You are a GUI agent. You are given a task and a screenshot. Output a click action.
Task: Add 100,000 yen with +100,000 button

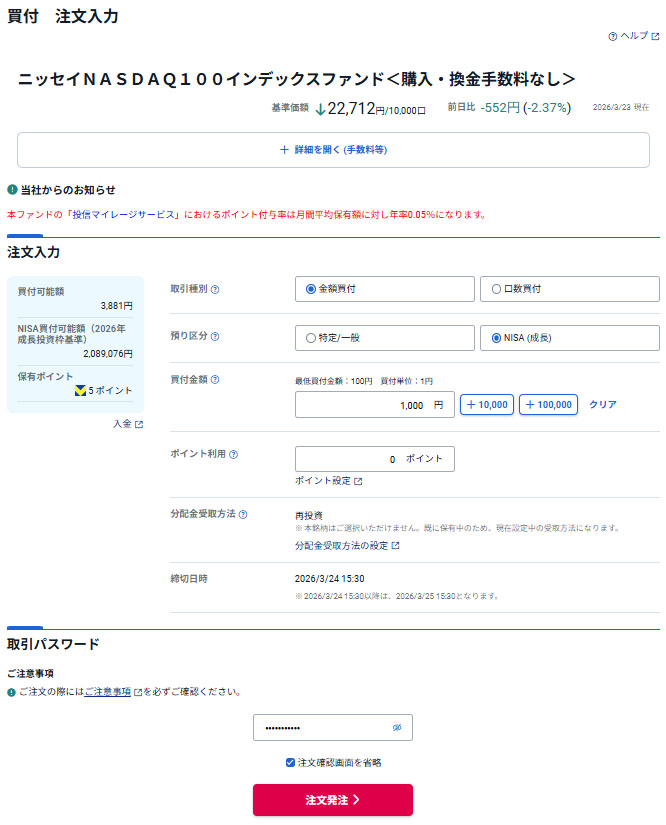pos(548,405)
